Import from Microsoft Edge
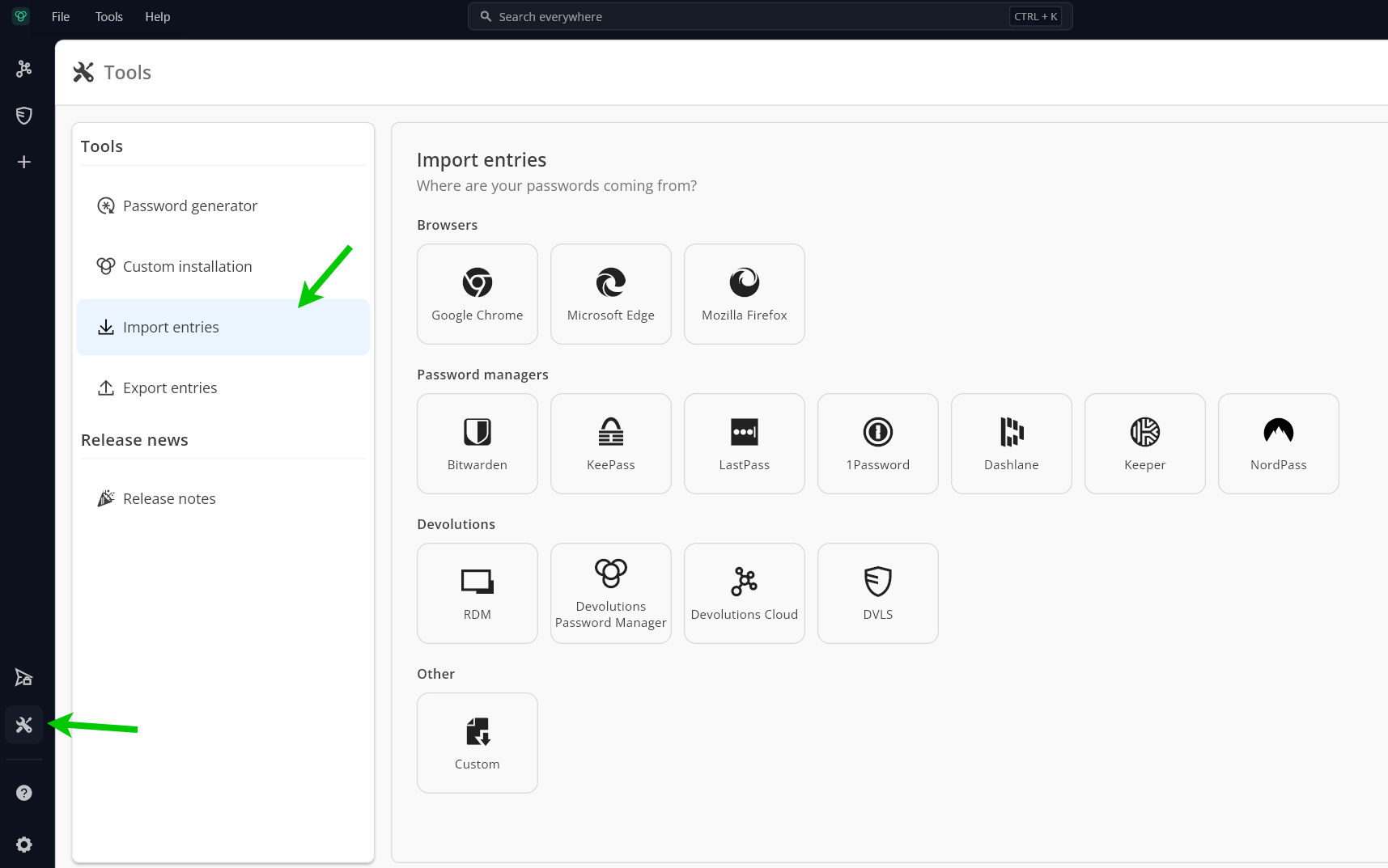The width and height of the screenshot is (1388, 868). click(611, 294)
